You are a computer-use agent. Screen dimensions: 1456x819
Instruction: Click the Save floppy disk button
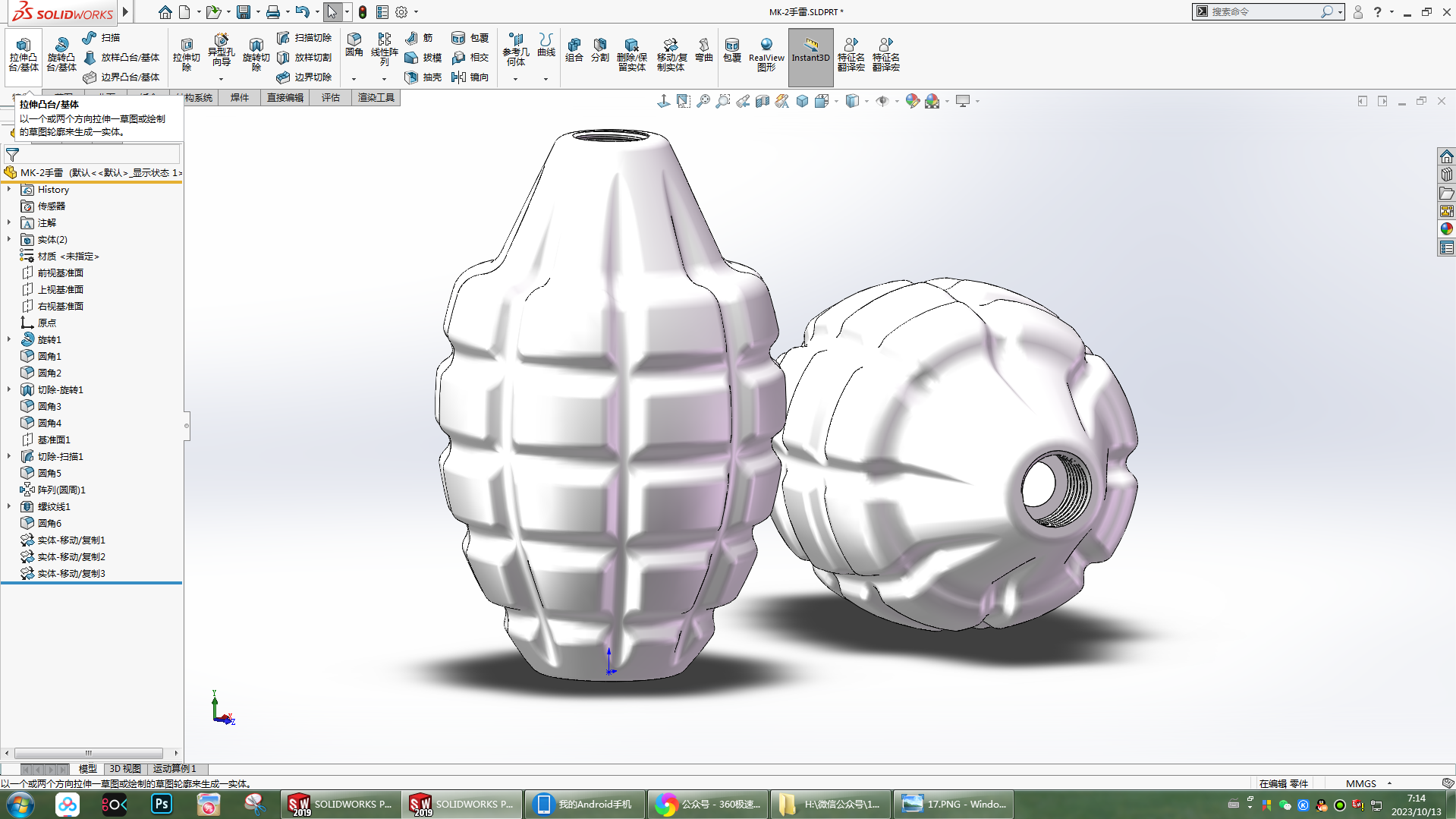[x=244, y=12]
